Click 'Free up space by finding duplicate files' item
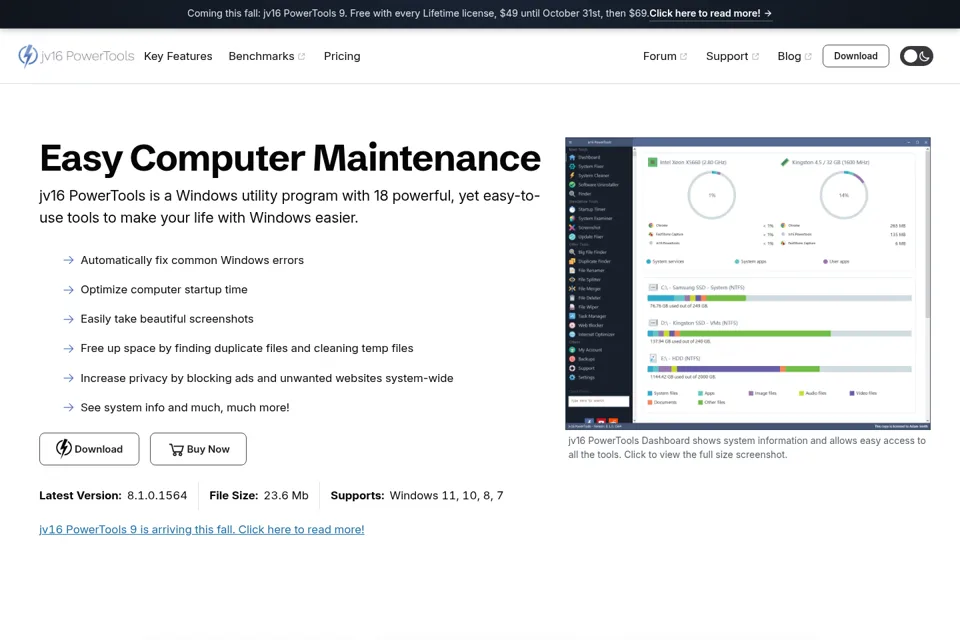Image resolution: width=960 pixels, height=640 pixels. coord(247,348)
